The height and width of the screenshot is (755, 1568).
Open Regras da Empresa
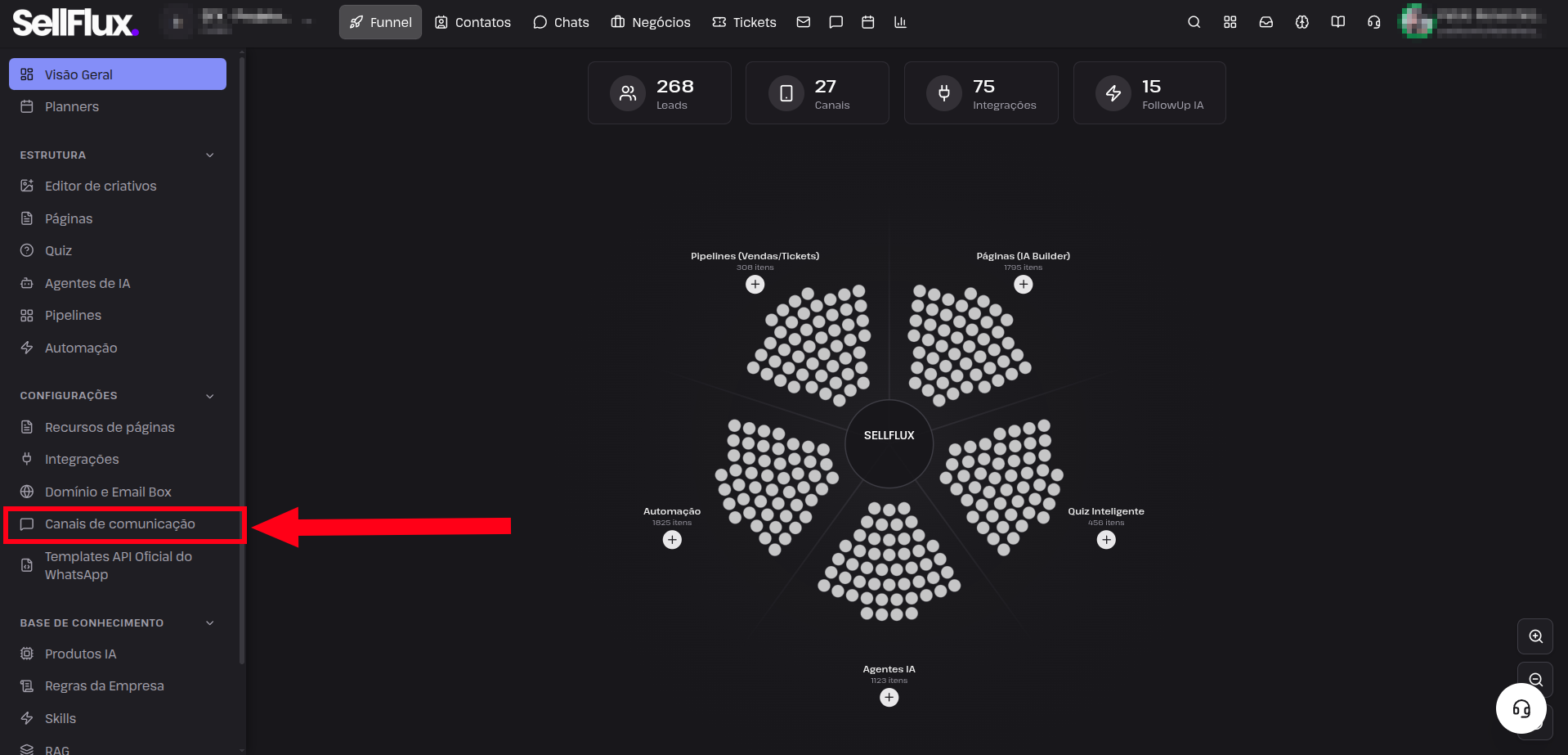coord(118,685)
